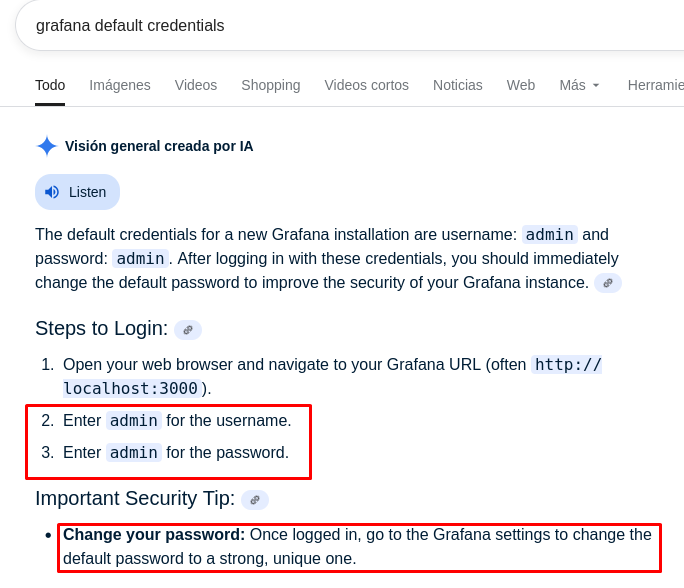
Task: Open the Herramientas menu
Action: (x=656, y=85)
